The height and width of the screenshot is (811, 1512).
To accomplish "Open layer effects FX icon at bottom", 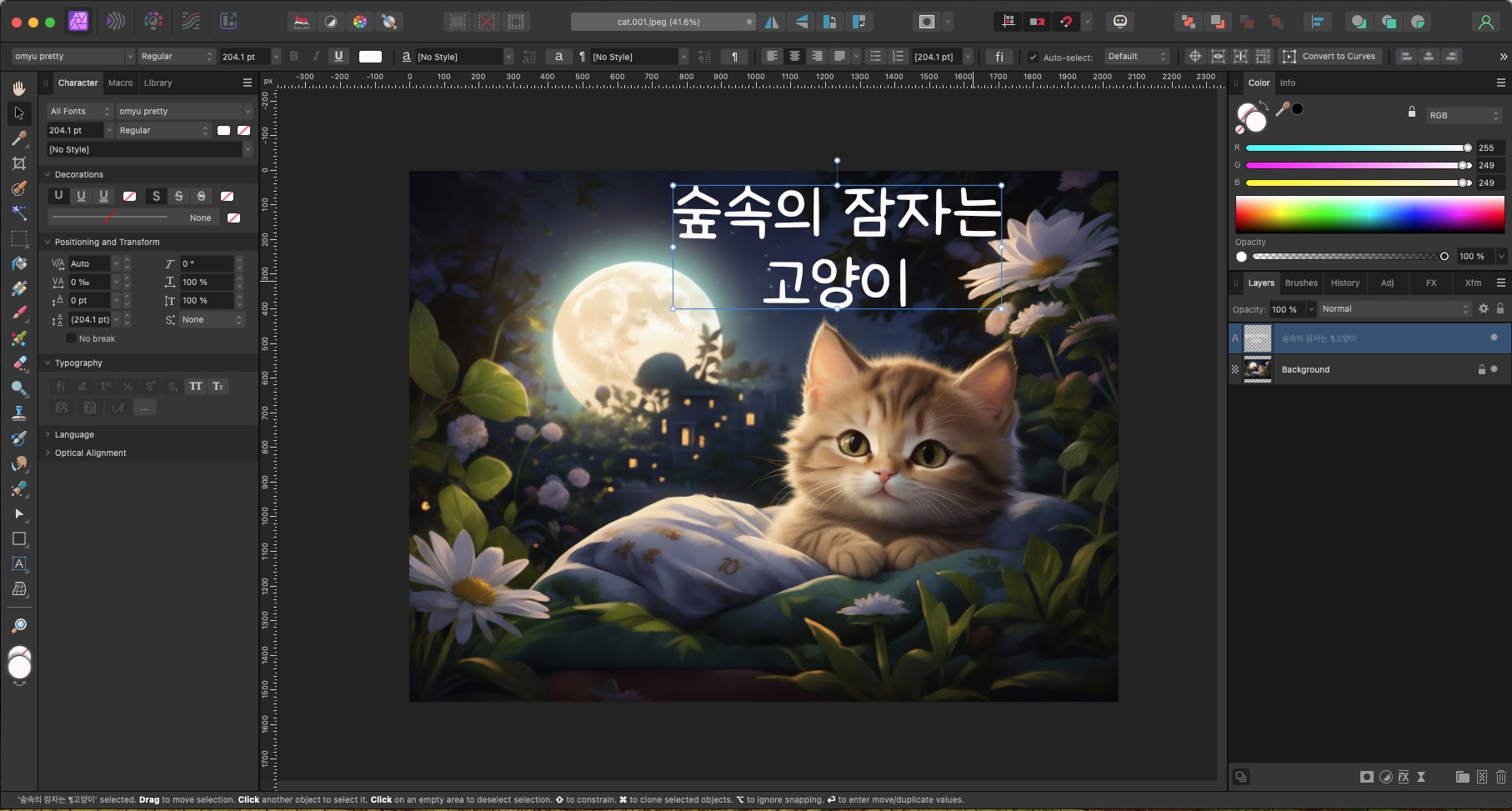I will click(x=1404, y=777).
